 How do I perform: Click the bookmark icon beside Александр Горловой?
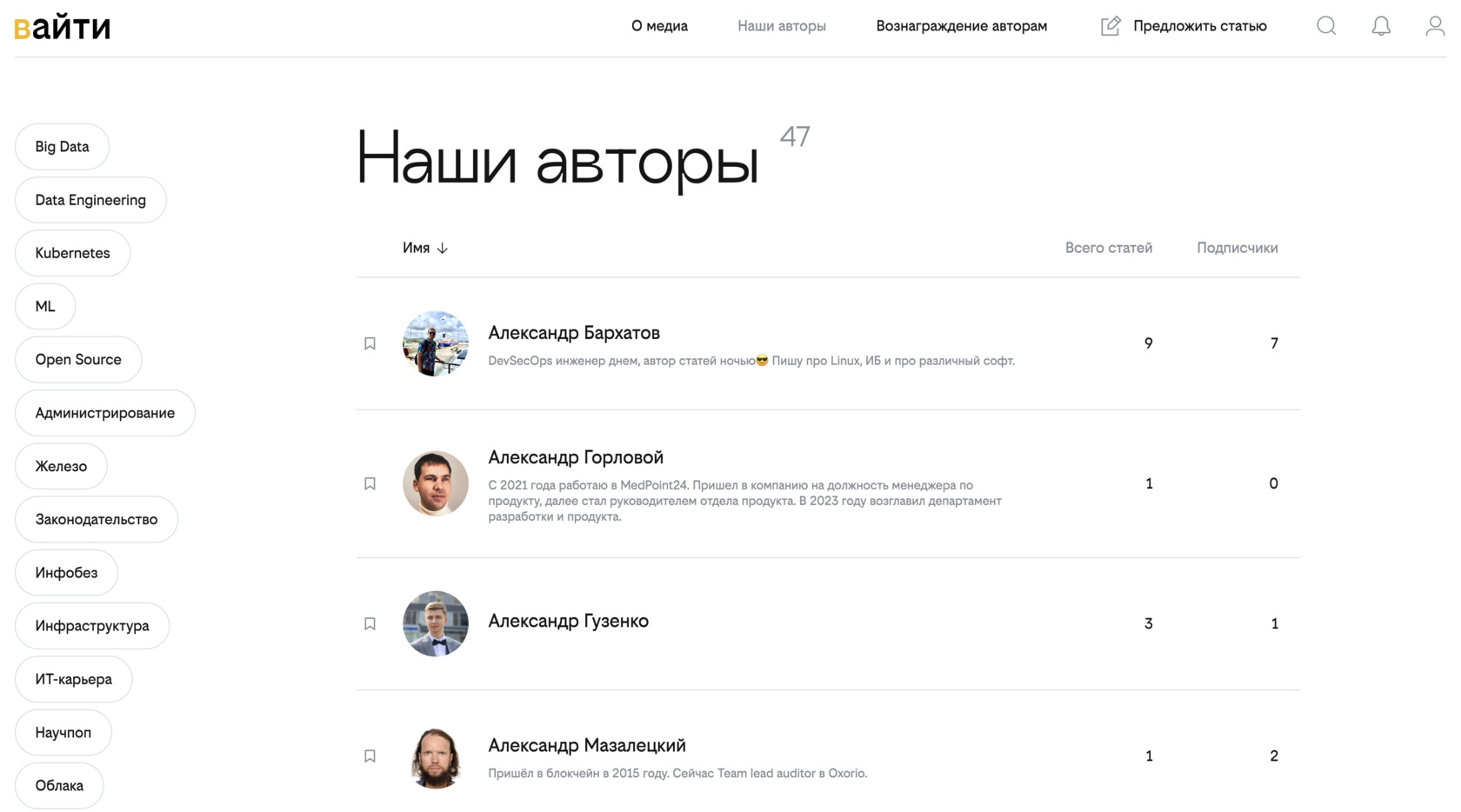(x=370, y=483)
